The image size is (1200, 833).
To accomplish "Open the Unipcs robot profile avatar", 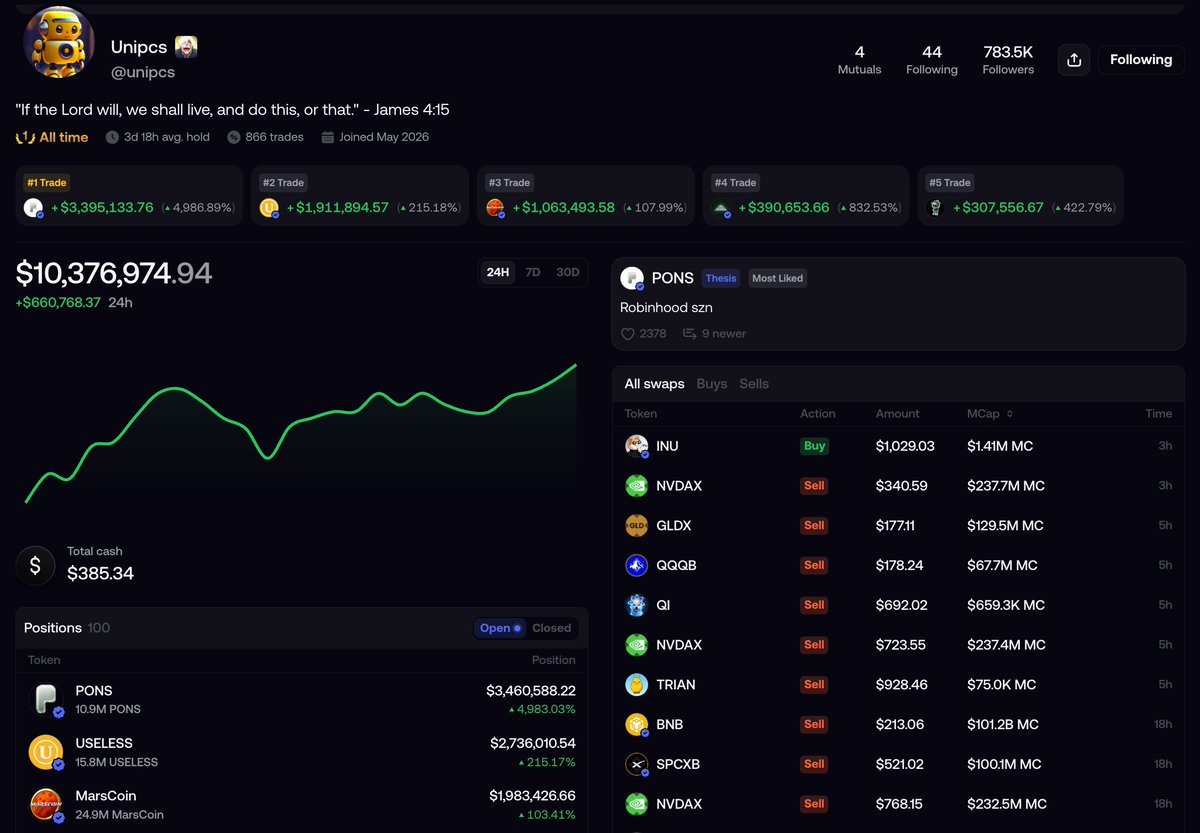I will (59, 43).
